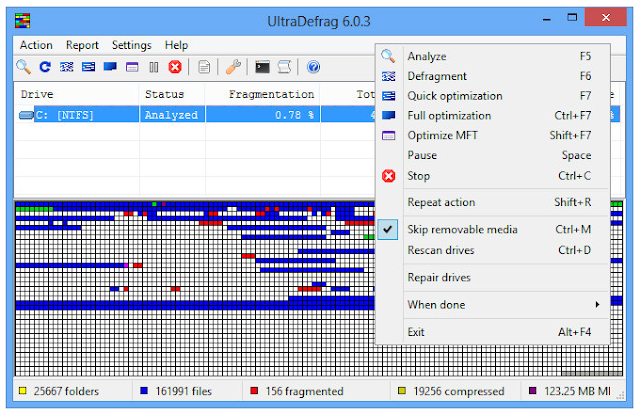This screenshot has width=640, height=415.
Task: Click the Status column header
Action: pyautogui.click(x=172, y=94)
